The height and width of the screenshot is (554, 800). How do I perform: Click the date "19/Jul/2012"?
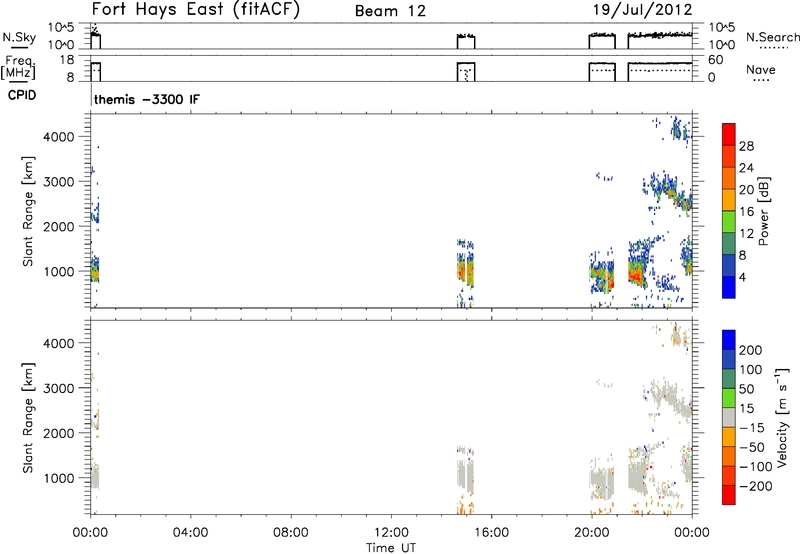643,10
